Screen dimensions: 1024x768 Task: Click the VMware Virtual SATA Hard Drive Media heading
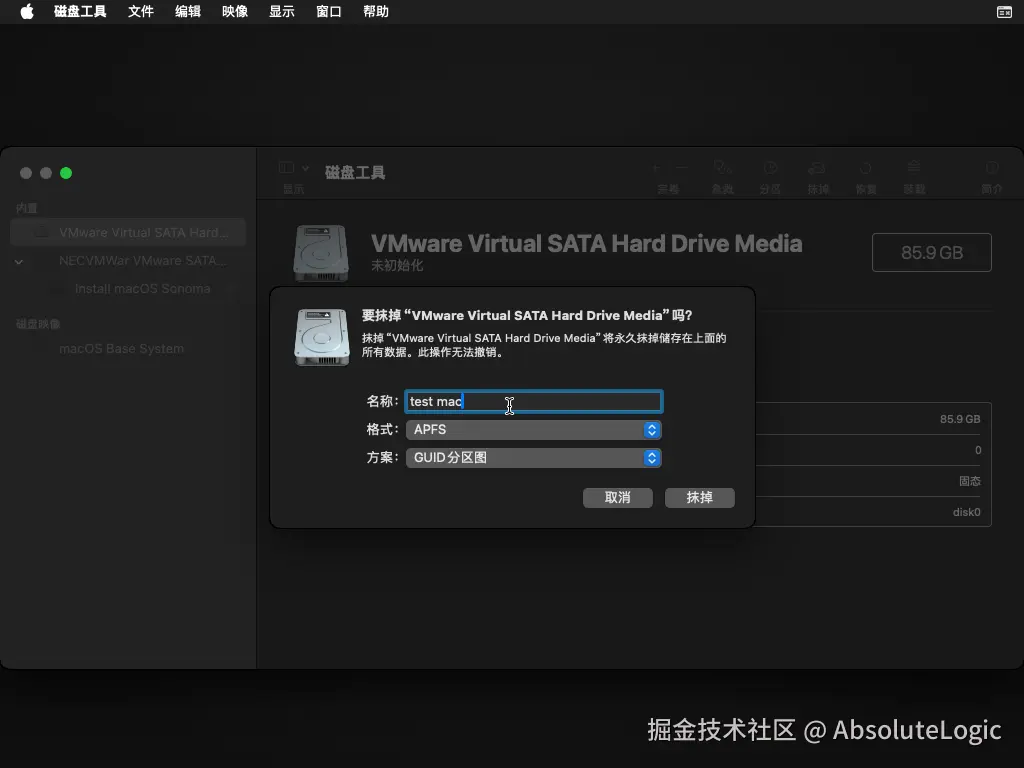coord(586,244)
